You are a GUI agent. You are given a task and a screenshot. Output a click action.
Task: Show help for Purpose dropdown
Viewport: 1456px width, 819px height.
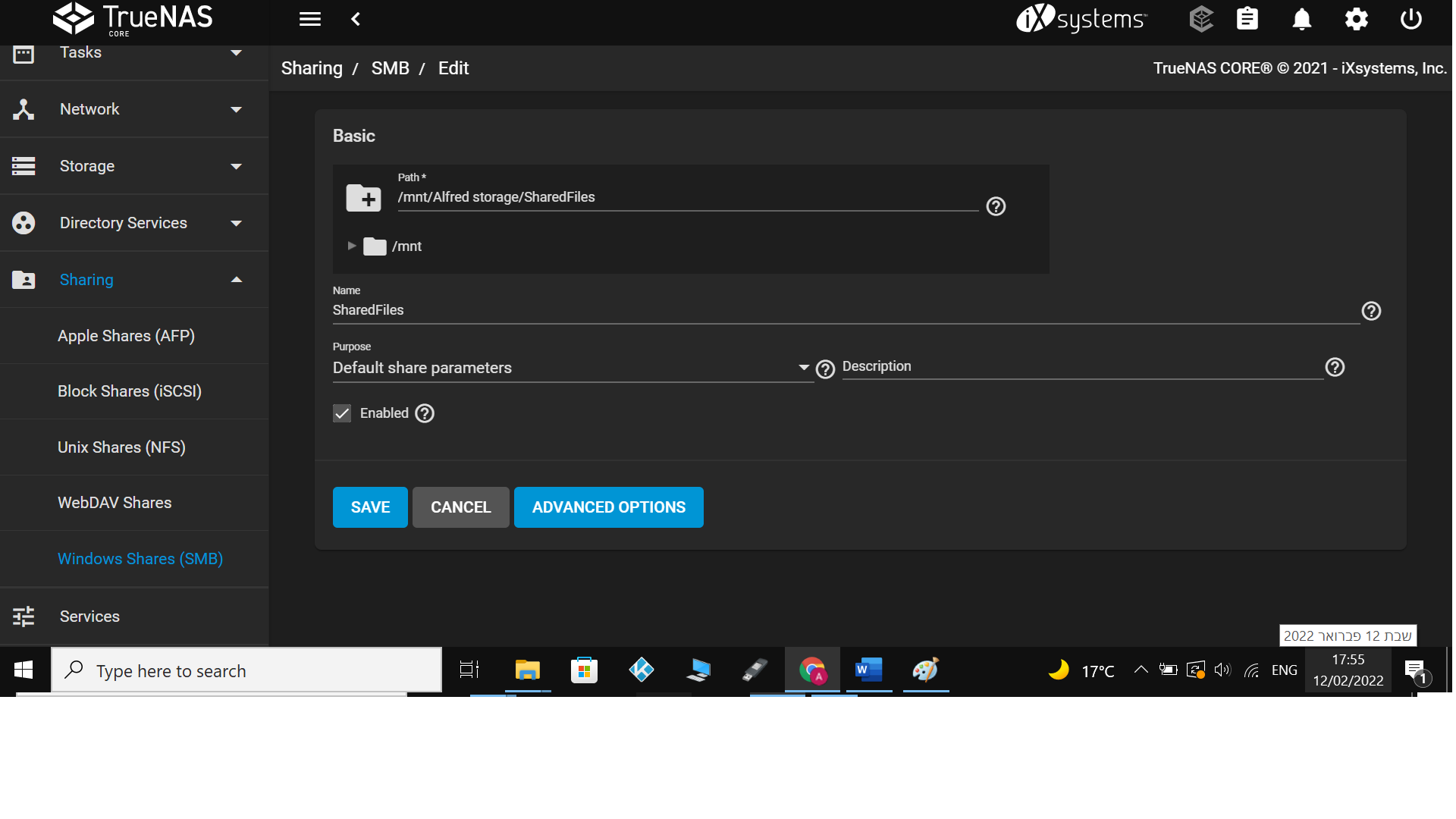pyautogui.click(x=825, y=369)
